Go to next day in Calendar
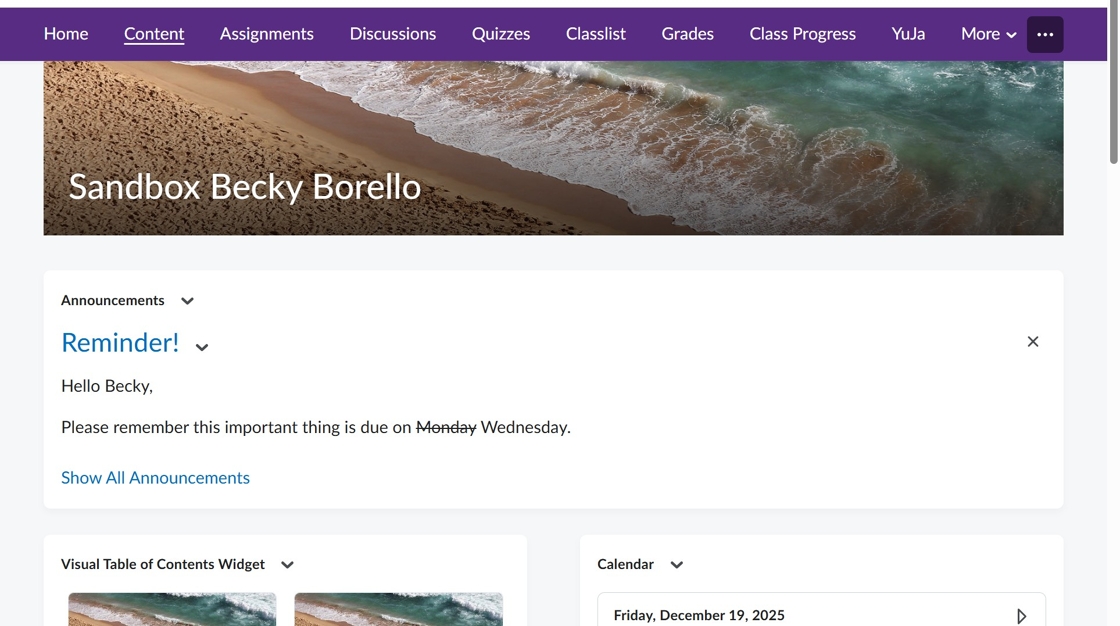The width and height of the screenshot is (1120, 626). (1021, 616)
